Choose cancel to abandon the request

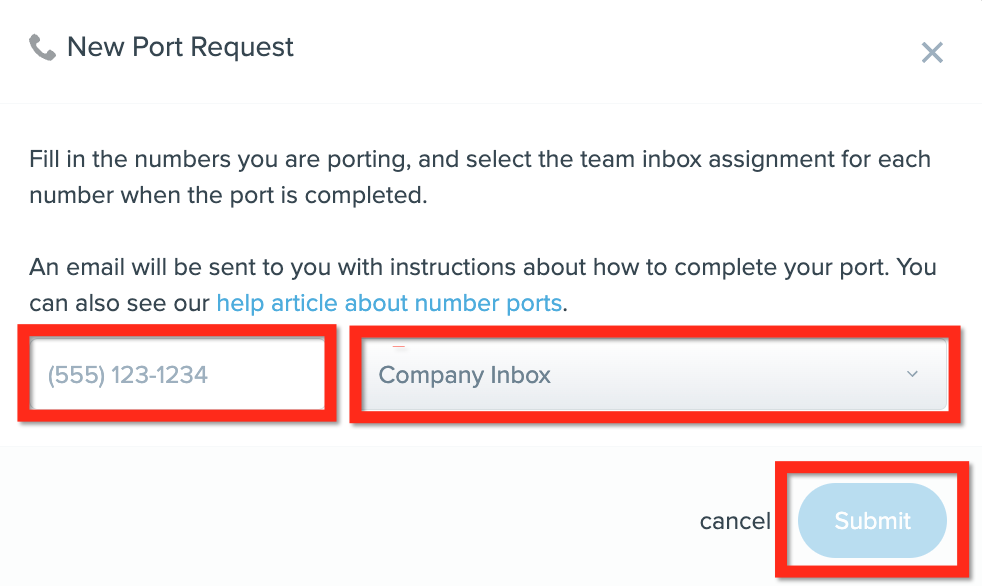tap(735, 521)
